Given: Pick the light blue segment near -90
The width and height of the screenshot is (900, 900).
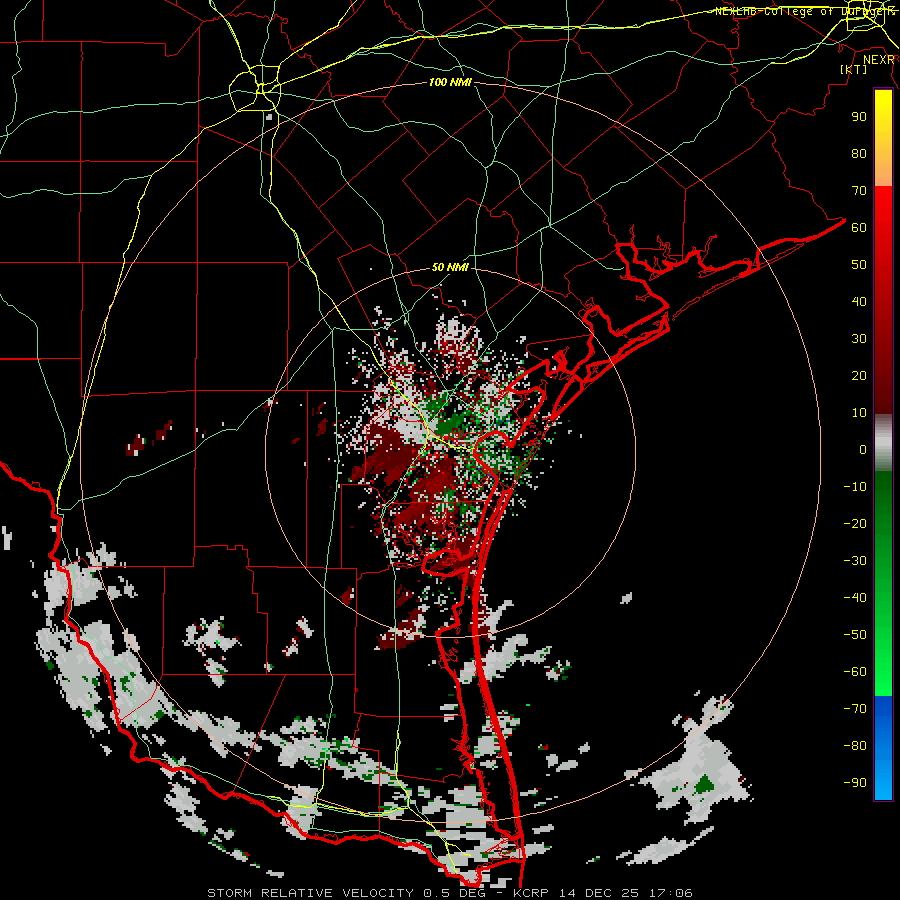Looking at the screenshot, I should coord(883,782).
